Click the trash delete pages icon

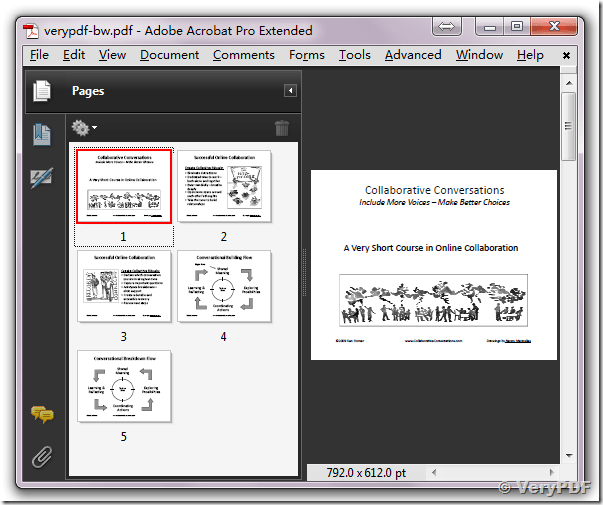(x=282, y=128)
